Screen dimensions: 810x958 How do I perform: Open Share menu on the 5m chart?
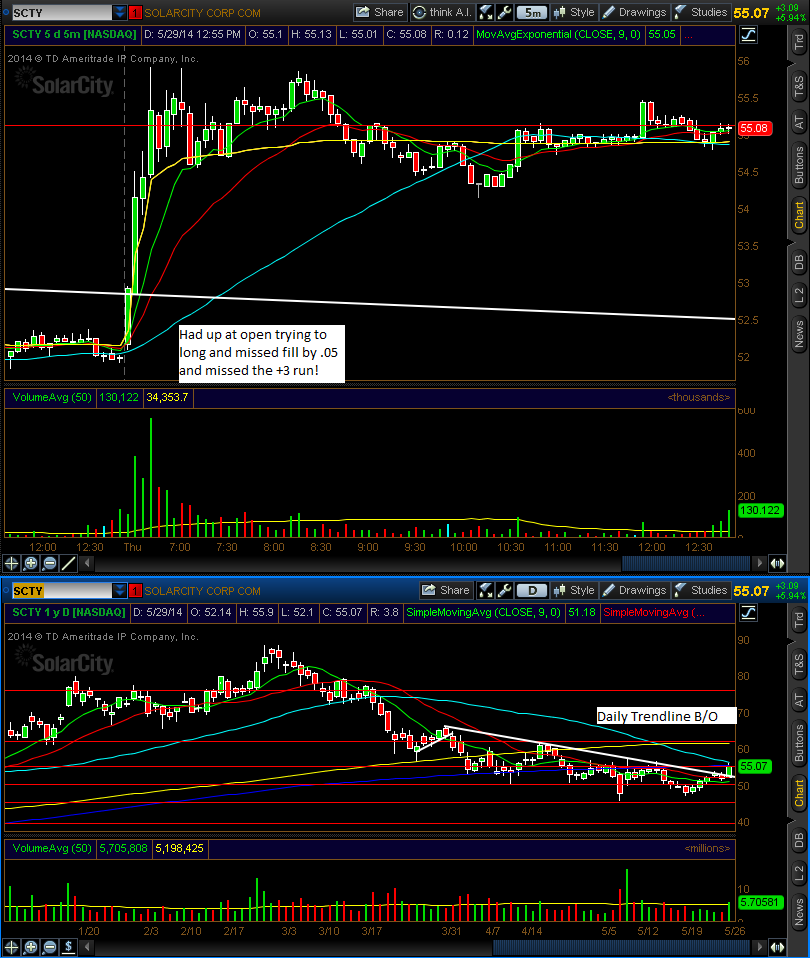(x=379, y=12)
